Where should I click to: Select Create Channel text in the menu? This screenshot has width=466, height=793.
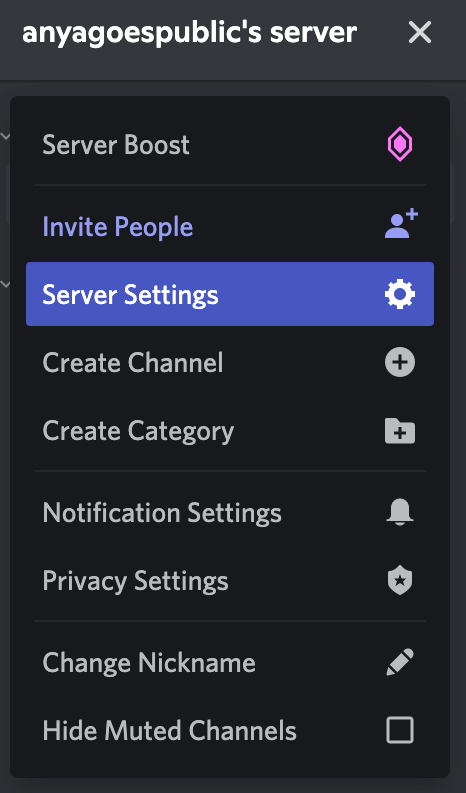click(x=133, y=363)
